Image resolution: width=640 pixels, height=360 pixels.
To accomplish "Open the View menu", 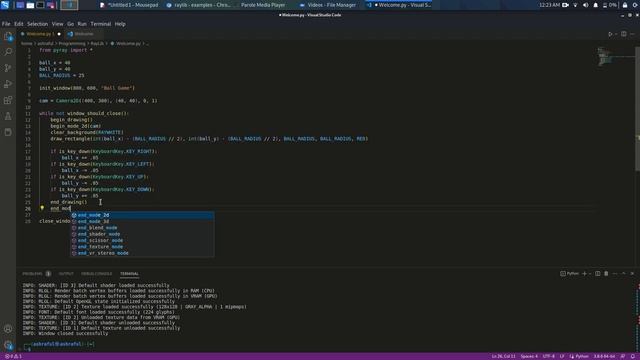I will coord(58,24).
